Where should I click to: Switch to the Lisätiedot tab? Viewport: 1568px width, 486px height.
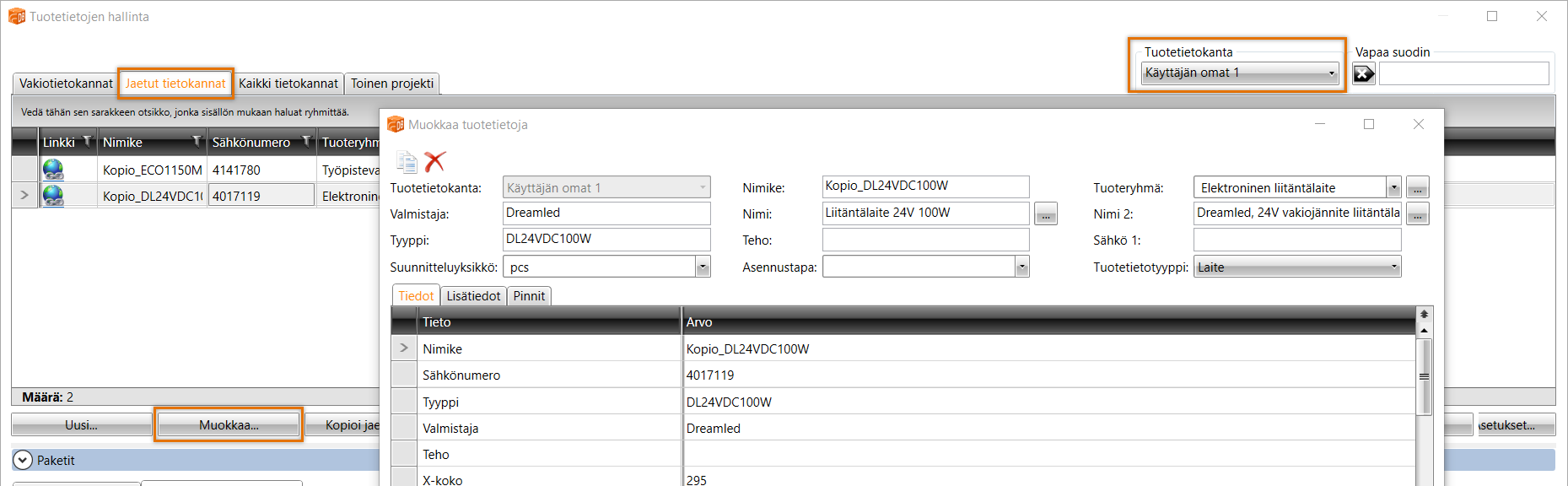(473, 296)
